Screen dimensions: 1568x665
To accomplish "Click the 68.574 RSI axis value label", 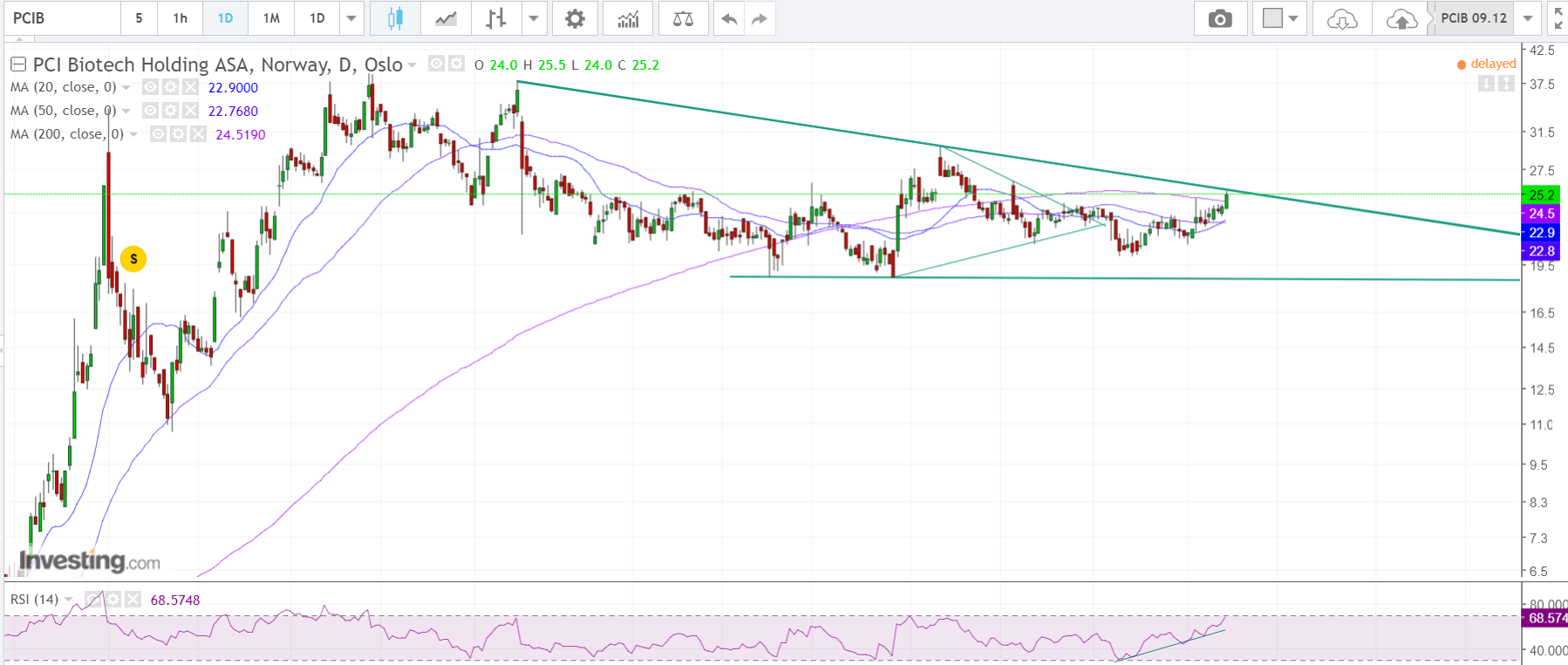I will (x=1544, y=618).
